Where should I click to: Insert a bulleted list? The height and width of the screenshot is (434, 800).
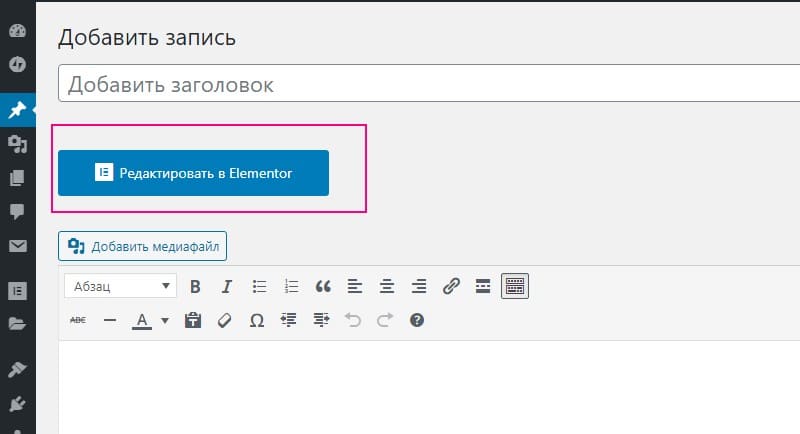pyautogui.click(x=259, y=287)
